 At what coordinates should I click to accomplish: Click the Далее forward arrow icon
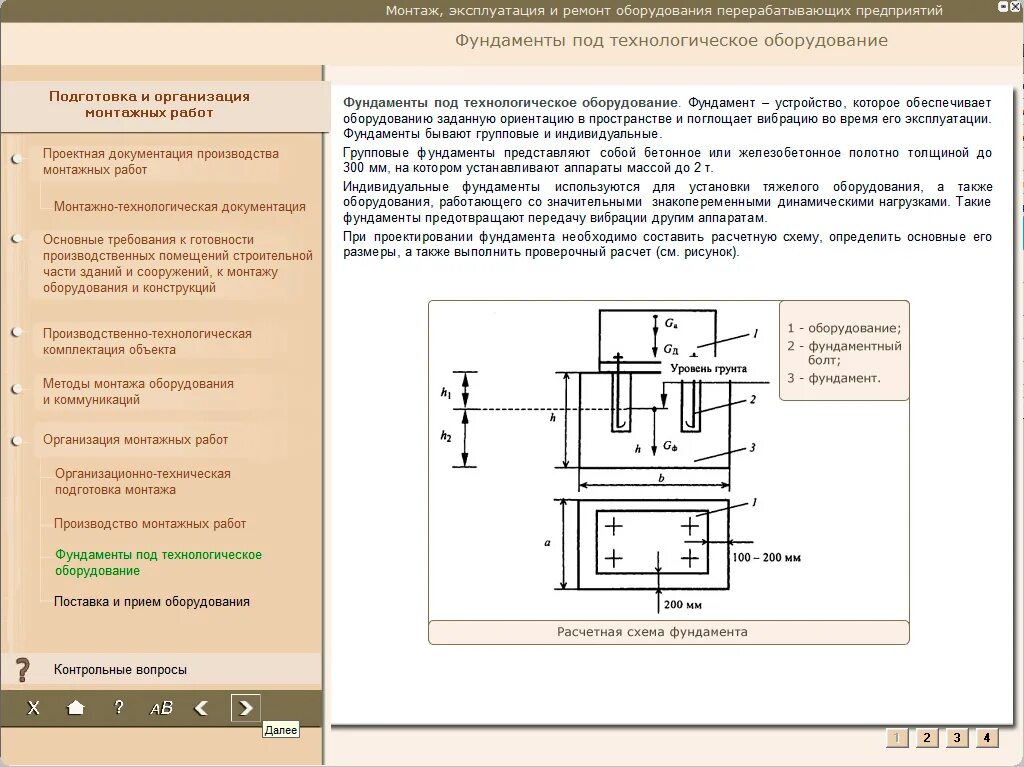tap(245, 707)
